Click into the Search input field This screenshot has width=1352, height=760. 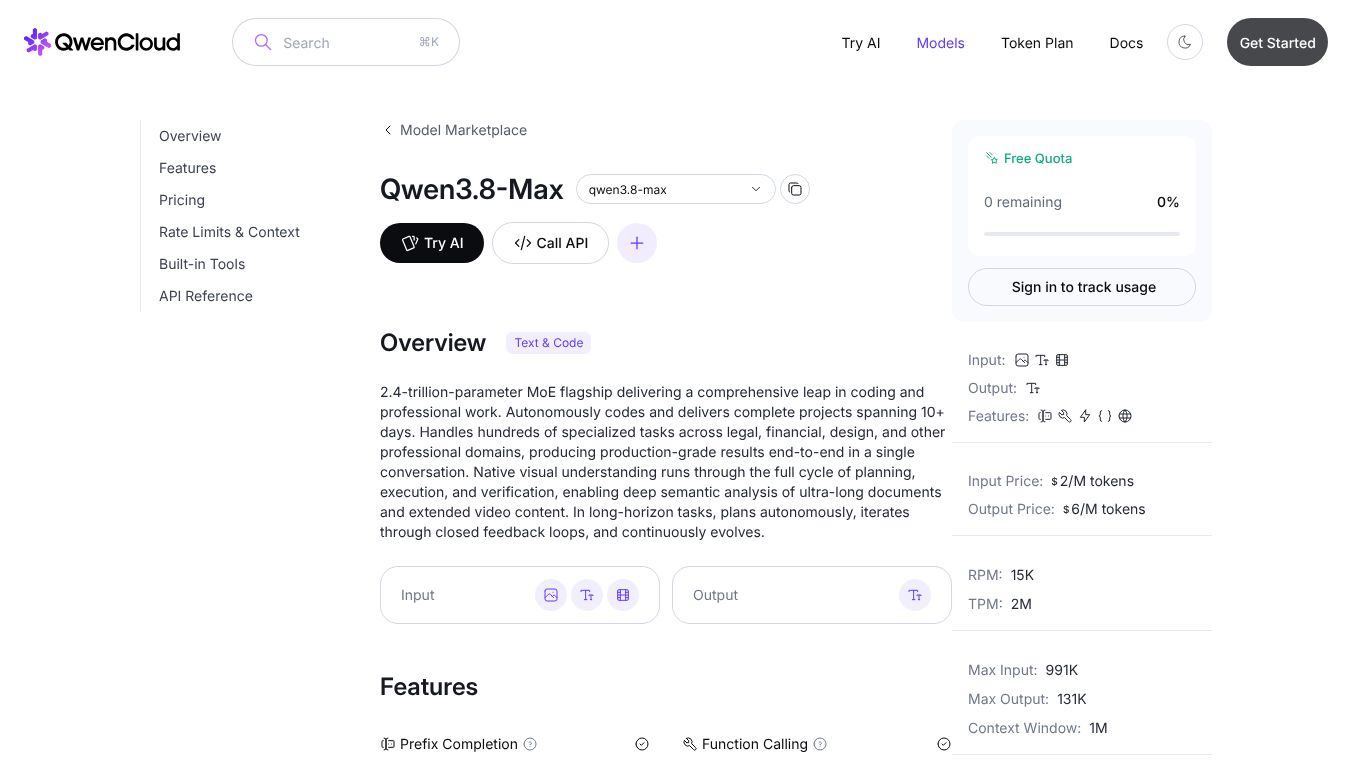click(346, 42)
